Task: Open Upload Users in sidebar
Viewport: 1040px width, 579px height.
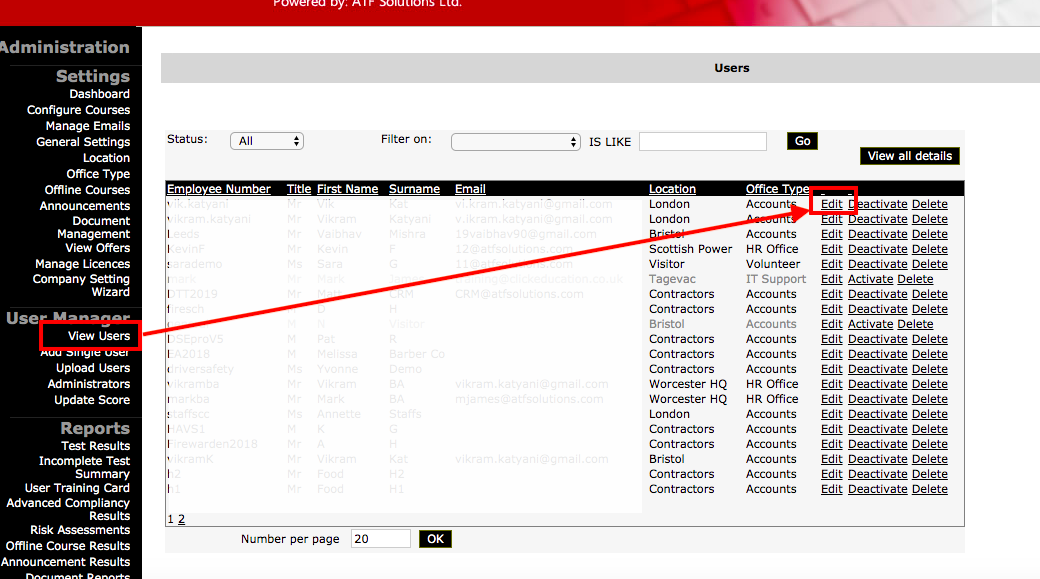Action: tap(93, 368)
